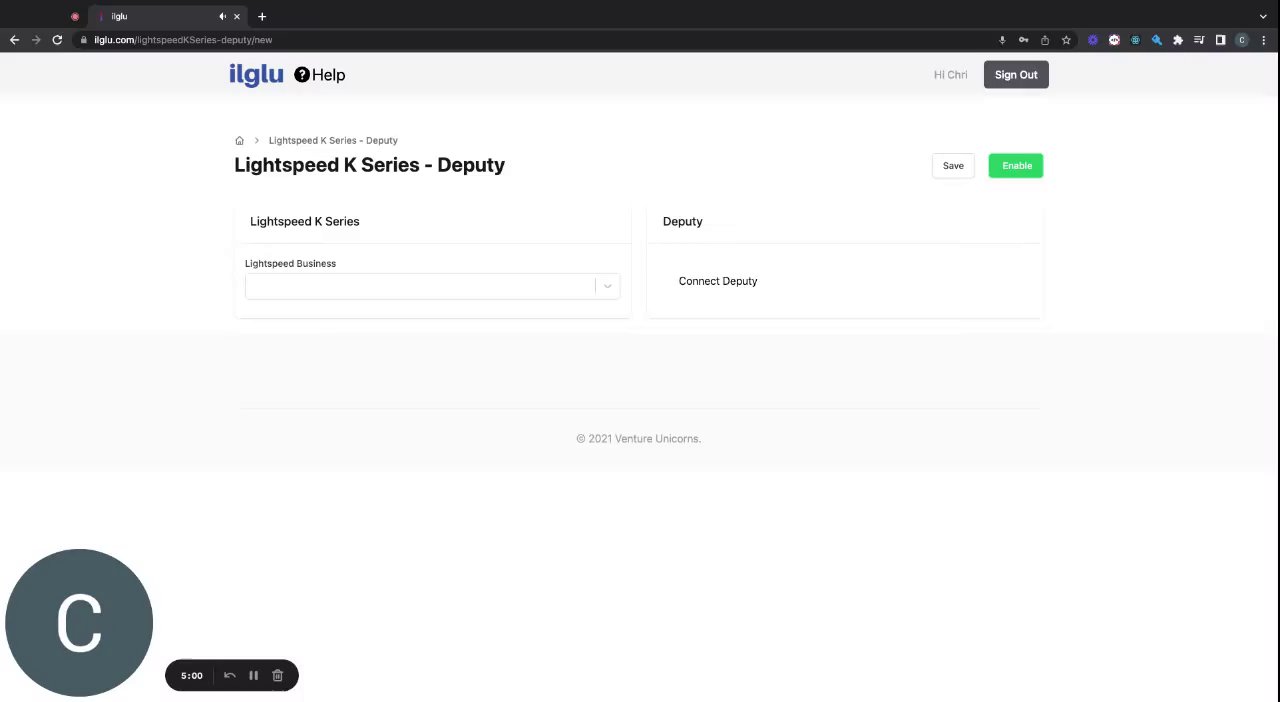Go back to the previous page
This screenshot has height=702, width=1280.
point(14,40)
